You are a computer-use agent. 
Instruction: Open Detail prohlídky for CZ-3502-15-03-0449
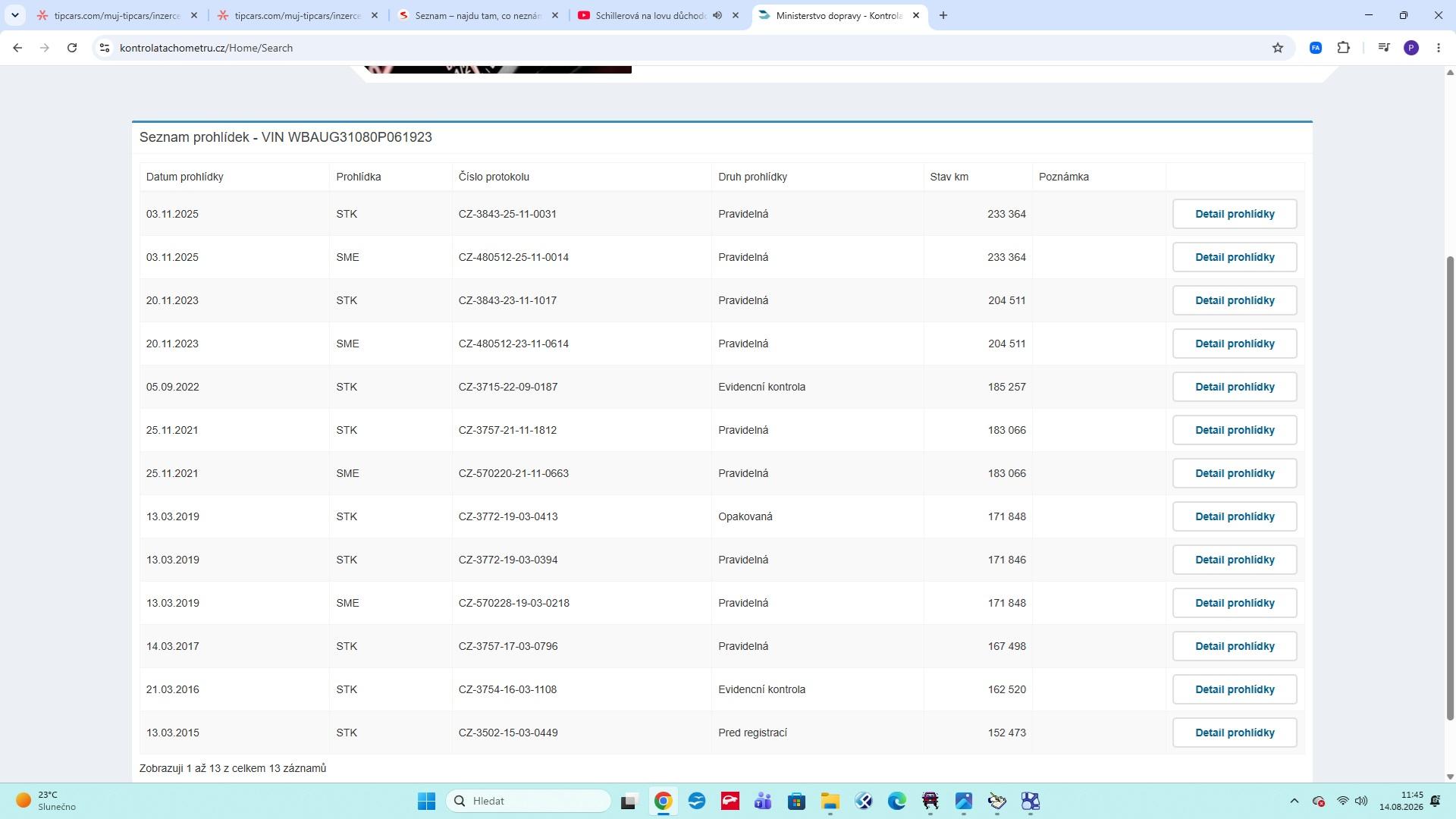[x=1235, y=733]
